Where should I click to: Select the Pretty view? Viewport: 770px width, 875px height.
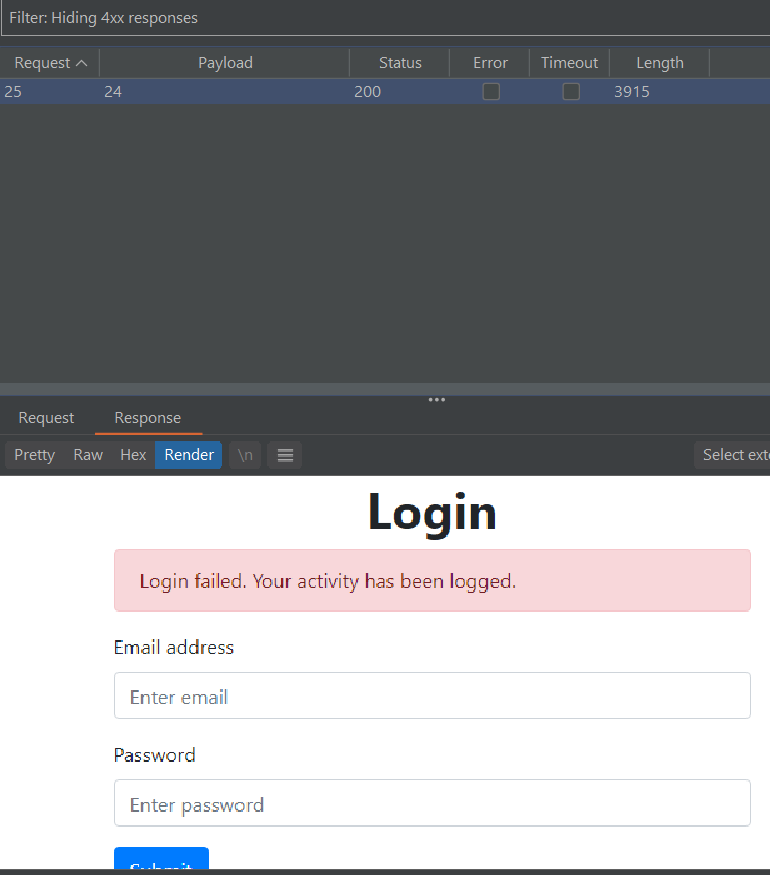point(35,455)
